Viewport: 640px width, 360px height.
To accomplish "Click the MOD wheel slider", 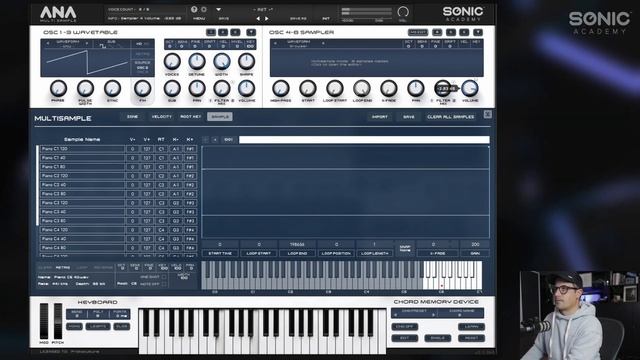I will pyautogui.click(x=44, y=321).
